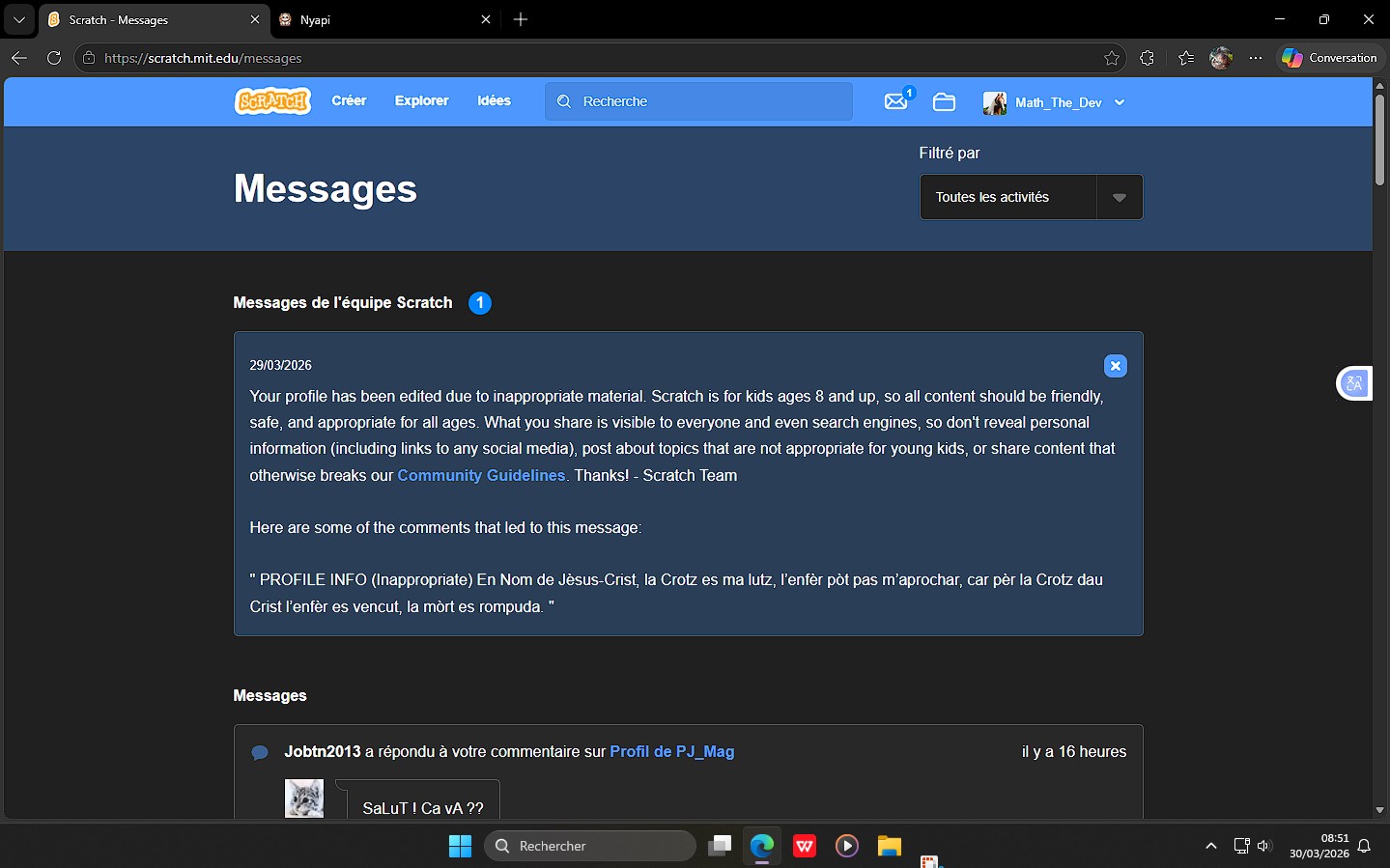Click Jobtn2013's avatar thumbnail
The height and width of the screenshot is (868, 1390).
tap(304, 798)
